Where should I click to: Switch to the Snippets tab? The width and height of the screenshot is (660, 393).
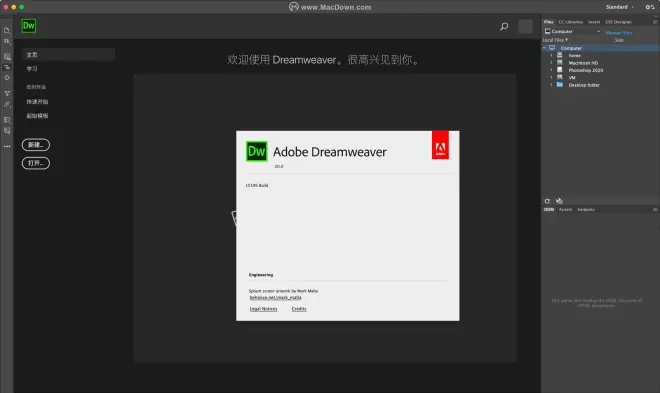(586, 210)
